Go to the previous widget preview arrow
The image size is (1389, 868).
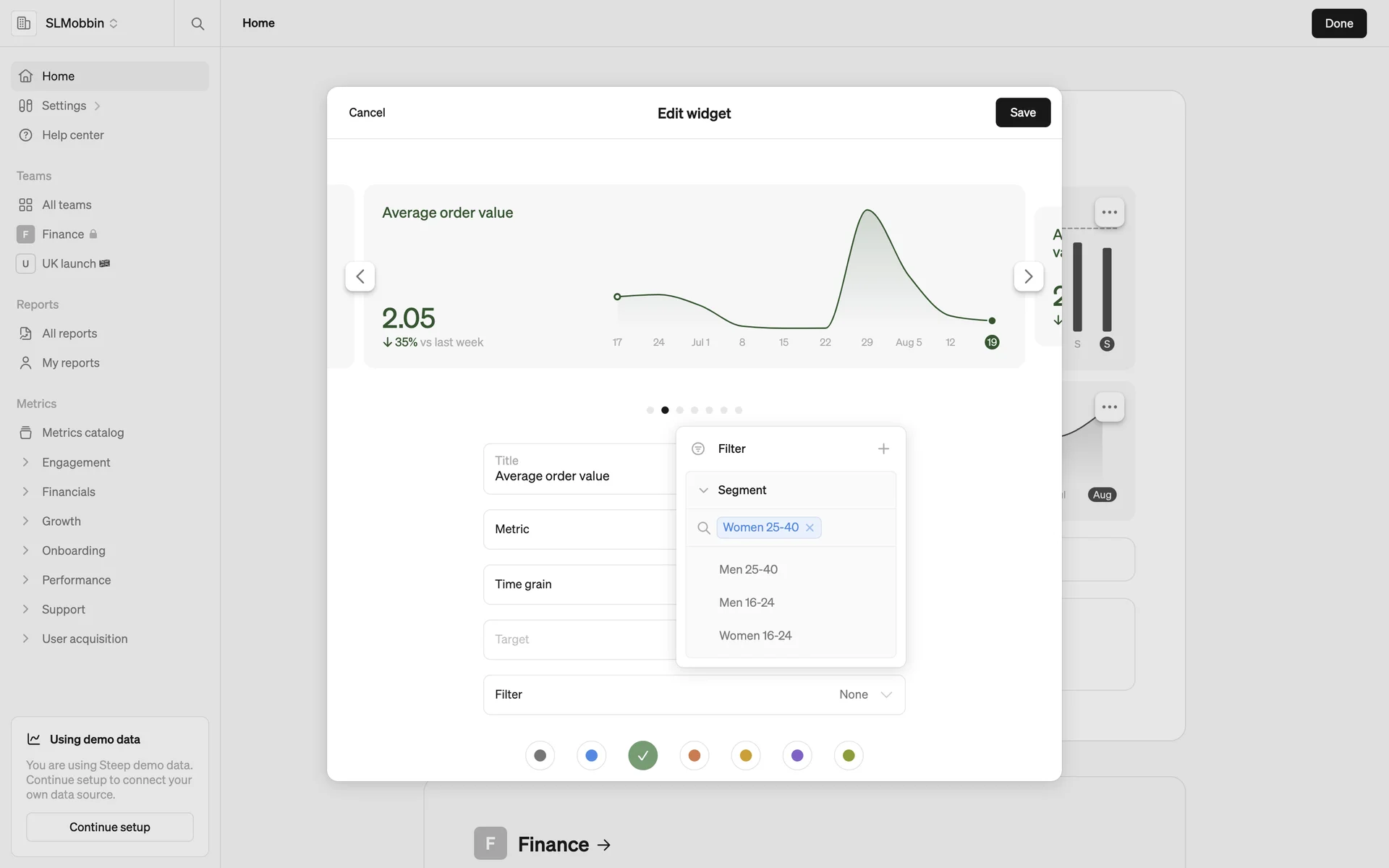point(360,276)
